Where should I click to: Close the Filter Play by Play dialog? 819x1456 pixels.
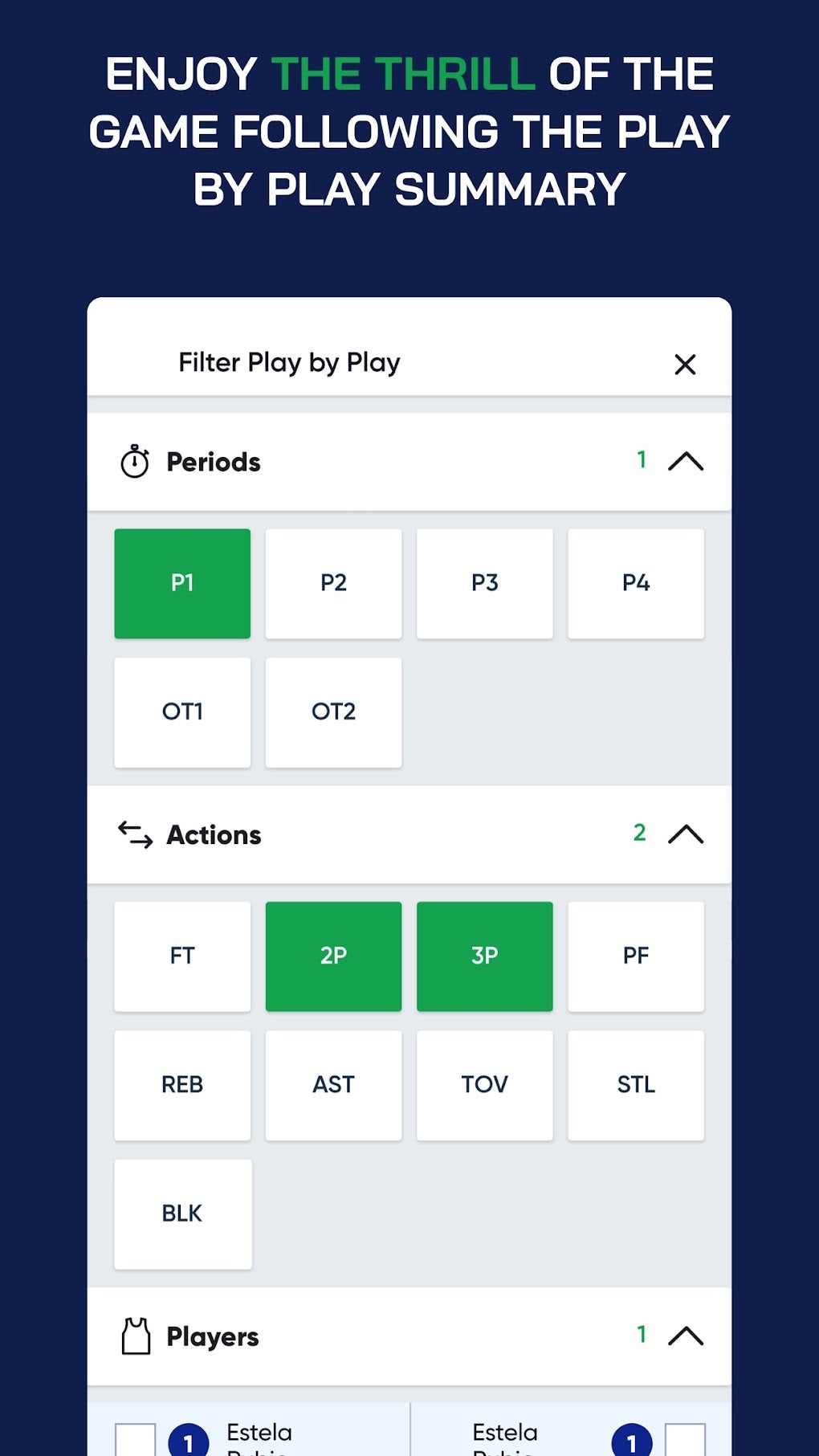point(686,365)
